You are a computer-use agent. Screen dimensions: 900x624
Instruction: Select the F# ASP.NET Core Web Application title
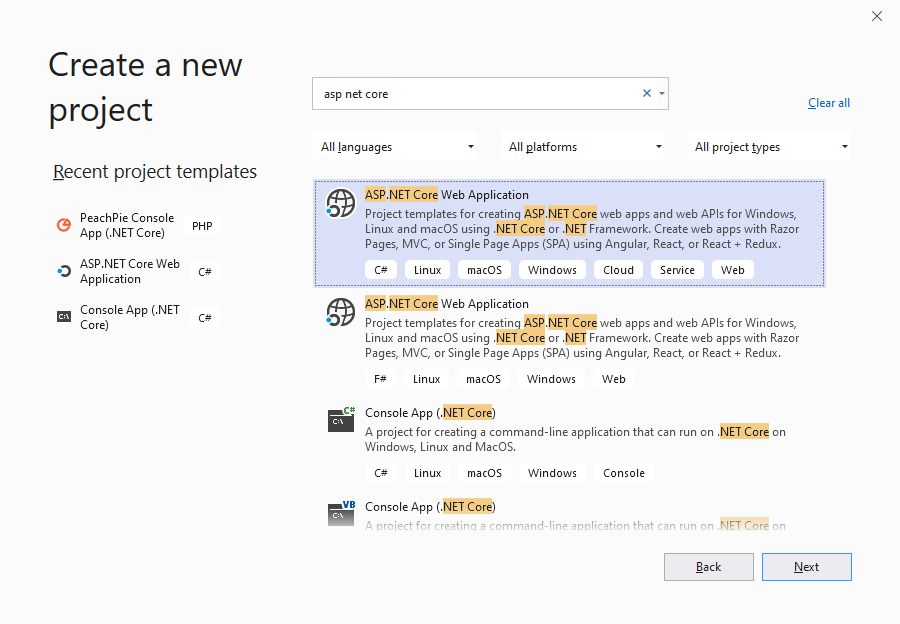[x=447, y=304]
